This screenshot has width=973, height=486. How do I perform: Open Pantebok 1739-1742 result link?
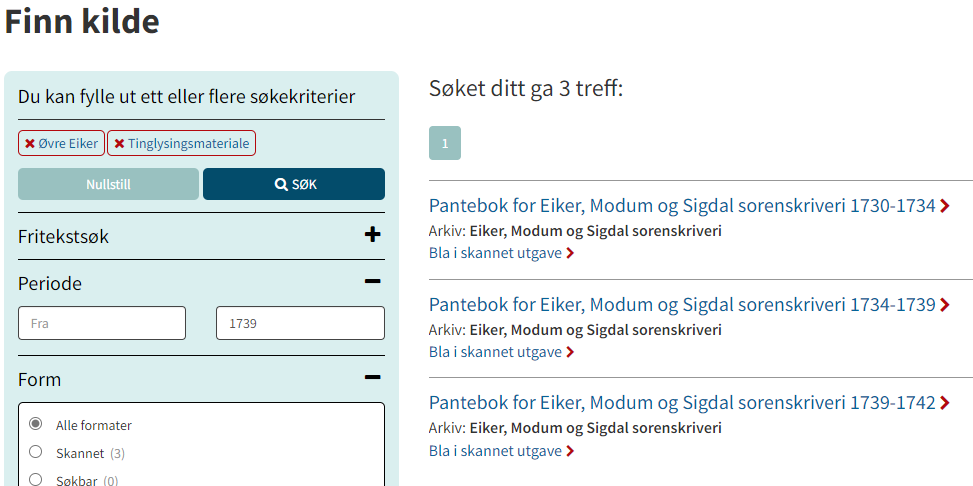tap(682, 403)
